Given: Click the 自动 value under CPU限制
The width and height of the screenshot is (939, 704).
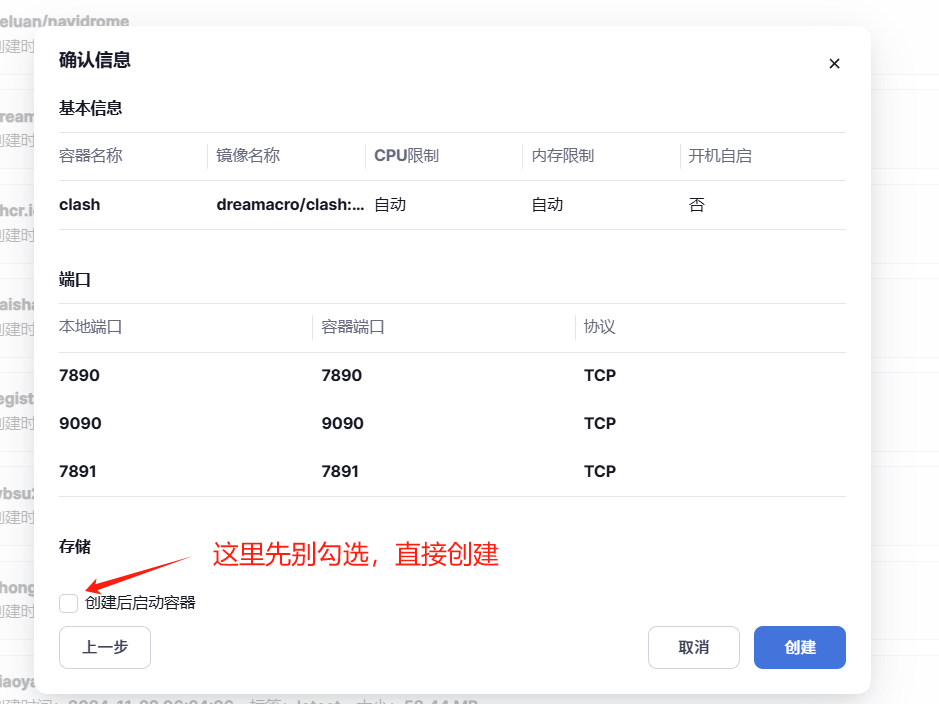Looking at the screenshot, I should click(x=390, y=205).
